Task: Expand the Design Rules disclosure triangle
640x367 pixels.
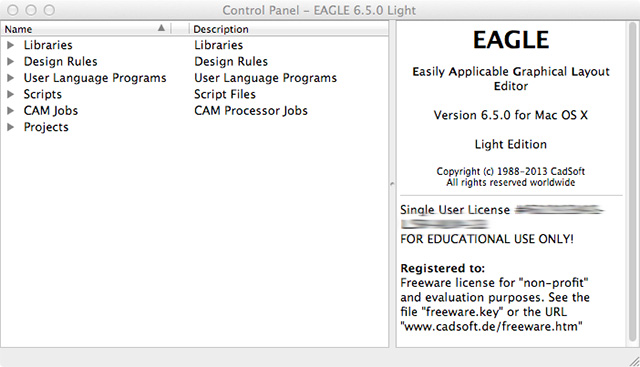Action: [x=11, y=61]
